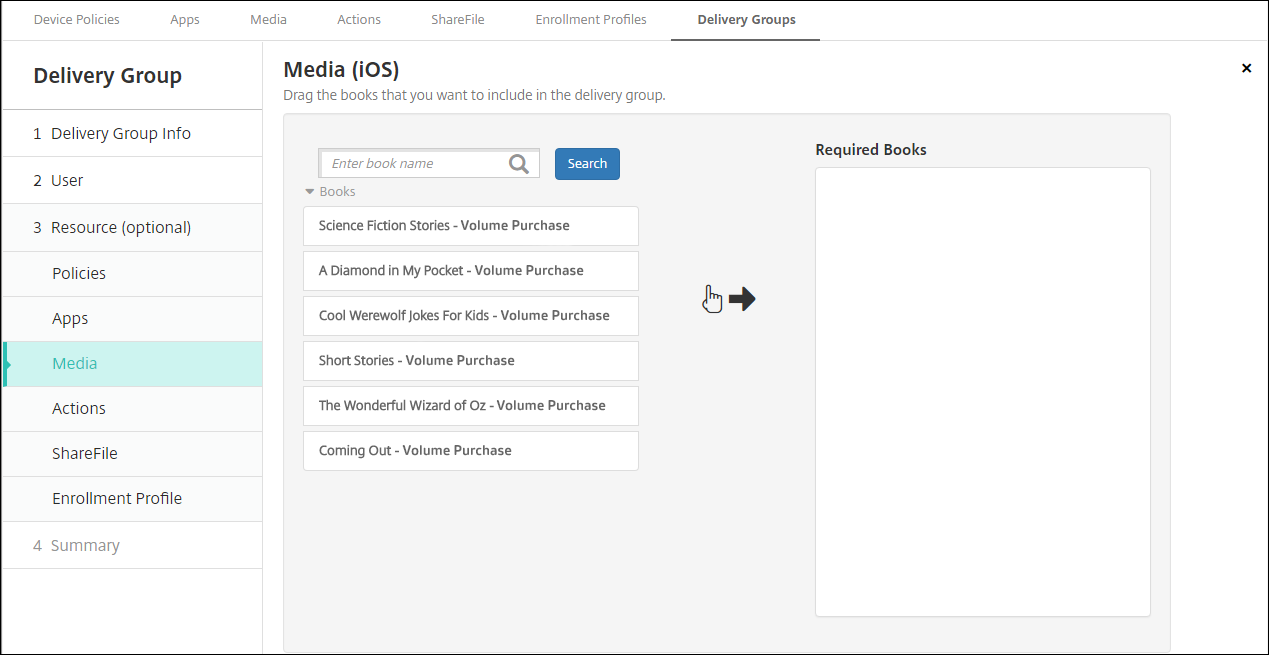Open the User step
The height and width of the screenshot is (655, 1269).
point(67,181)
